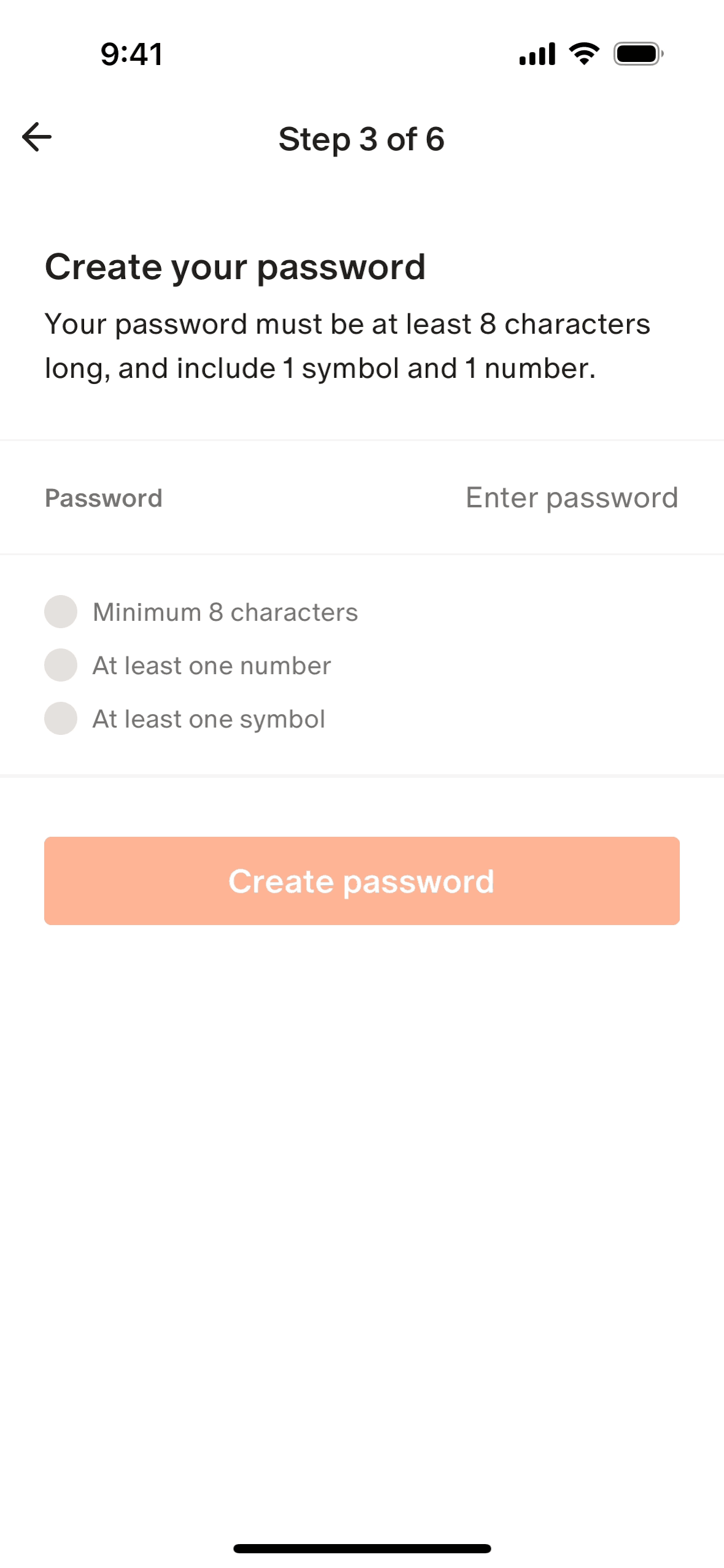724x1568 pixels.
Task: Toggle the At least one symbol indicator circle
Action: (x=61, y=718)
